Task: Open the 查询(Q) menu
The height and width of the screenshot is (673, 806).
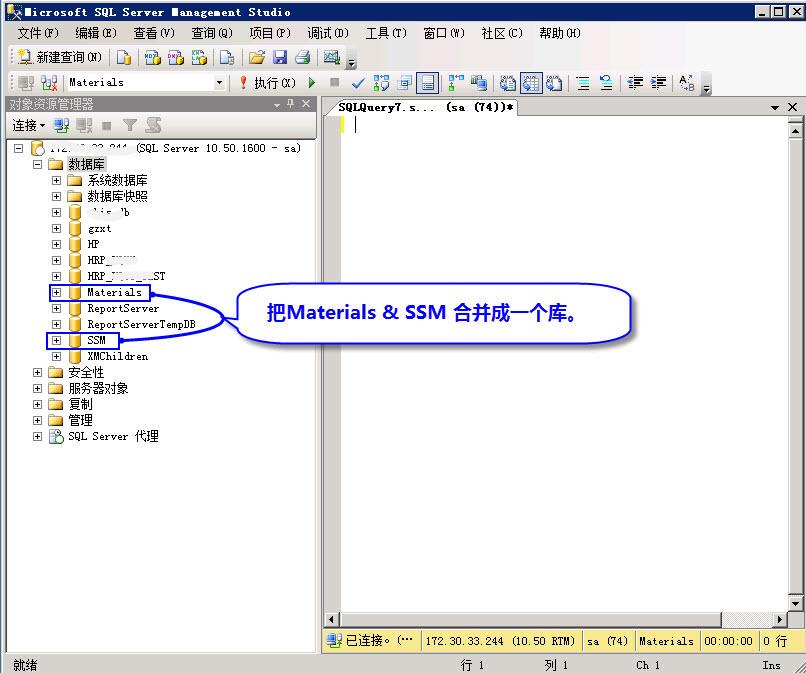Action: click(x=212, y=33)
